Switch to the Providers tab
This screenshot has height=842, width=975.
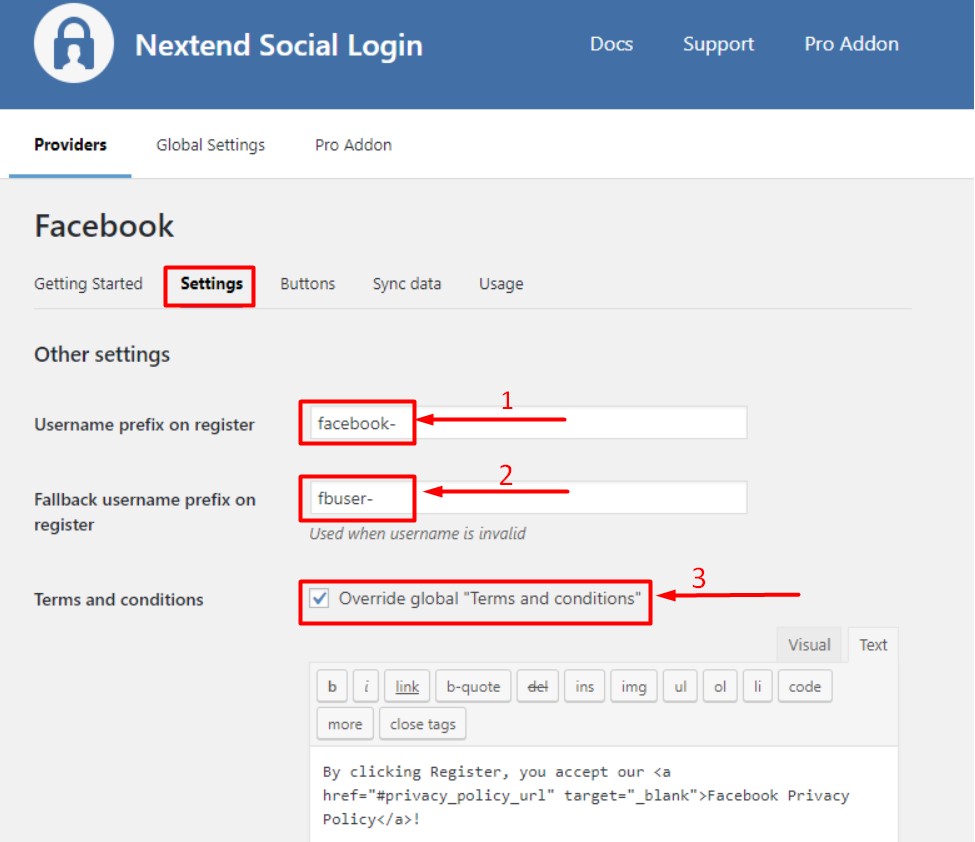70,145
